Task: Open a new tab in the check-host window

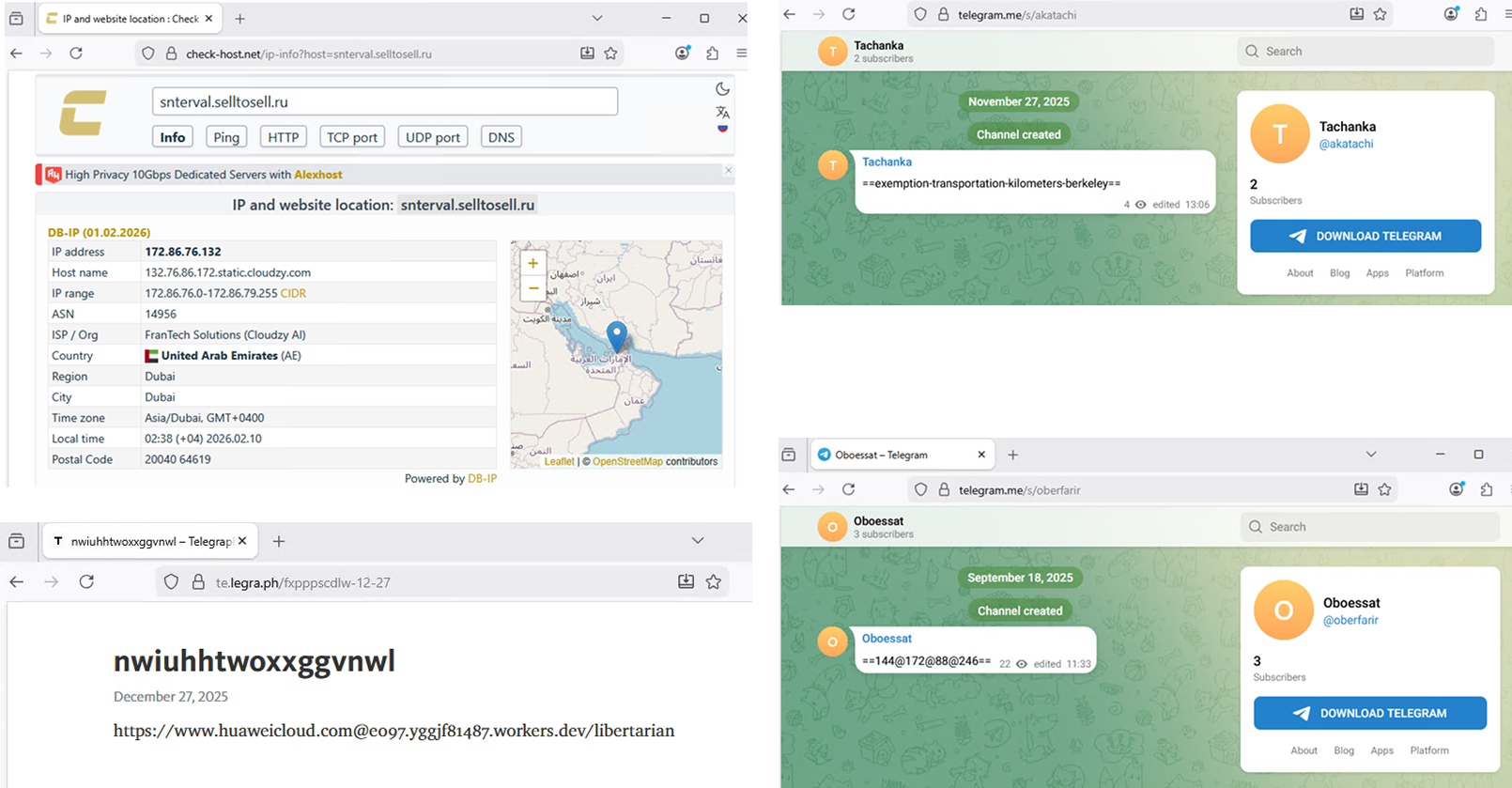Action: 239,18
